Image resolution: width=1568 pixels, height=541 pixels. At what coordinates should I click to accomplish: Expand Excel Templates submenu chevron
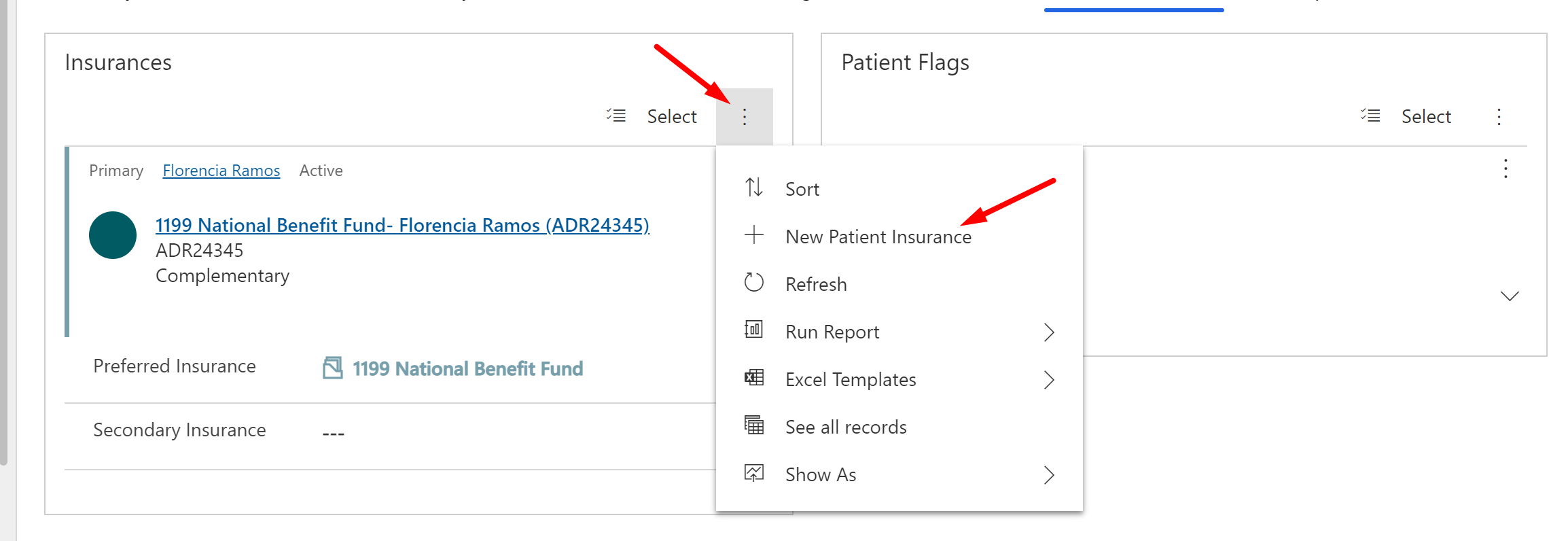point(1049,380)
